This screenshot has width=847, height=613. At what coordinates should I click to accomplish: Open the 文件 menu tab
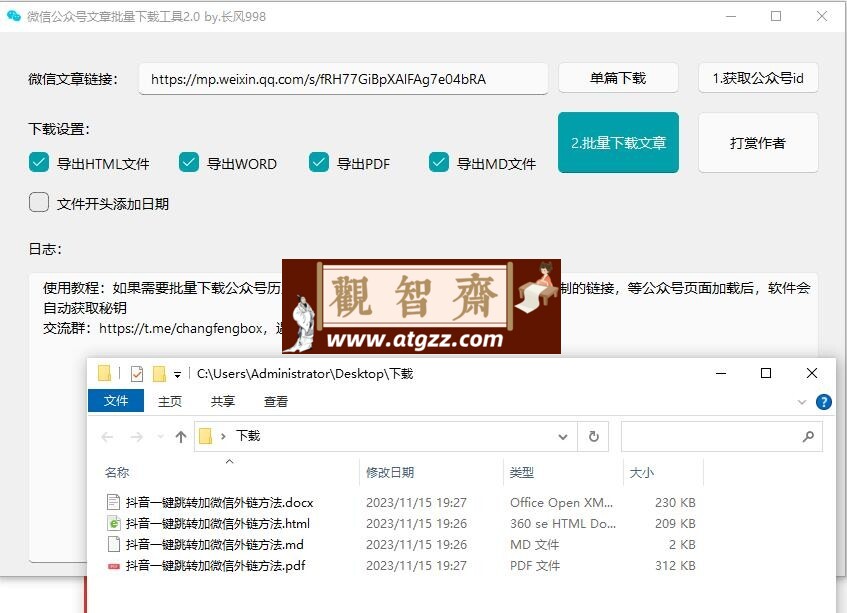coord(116,401)
